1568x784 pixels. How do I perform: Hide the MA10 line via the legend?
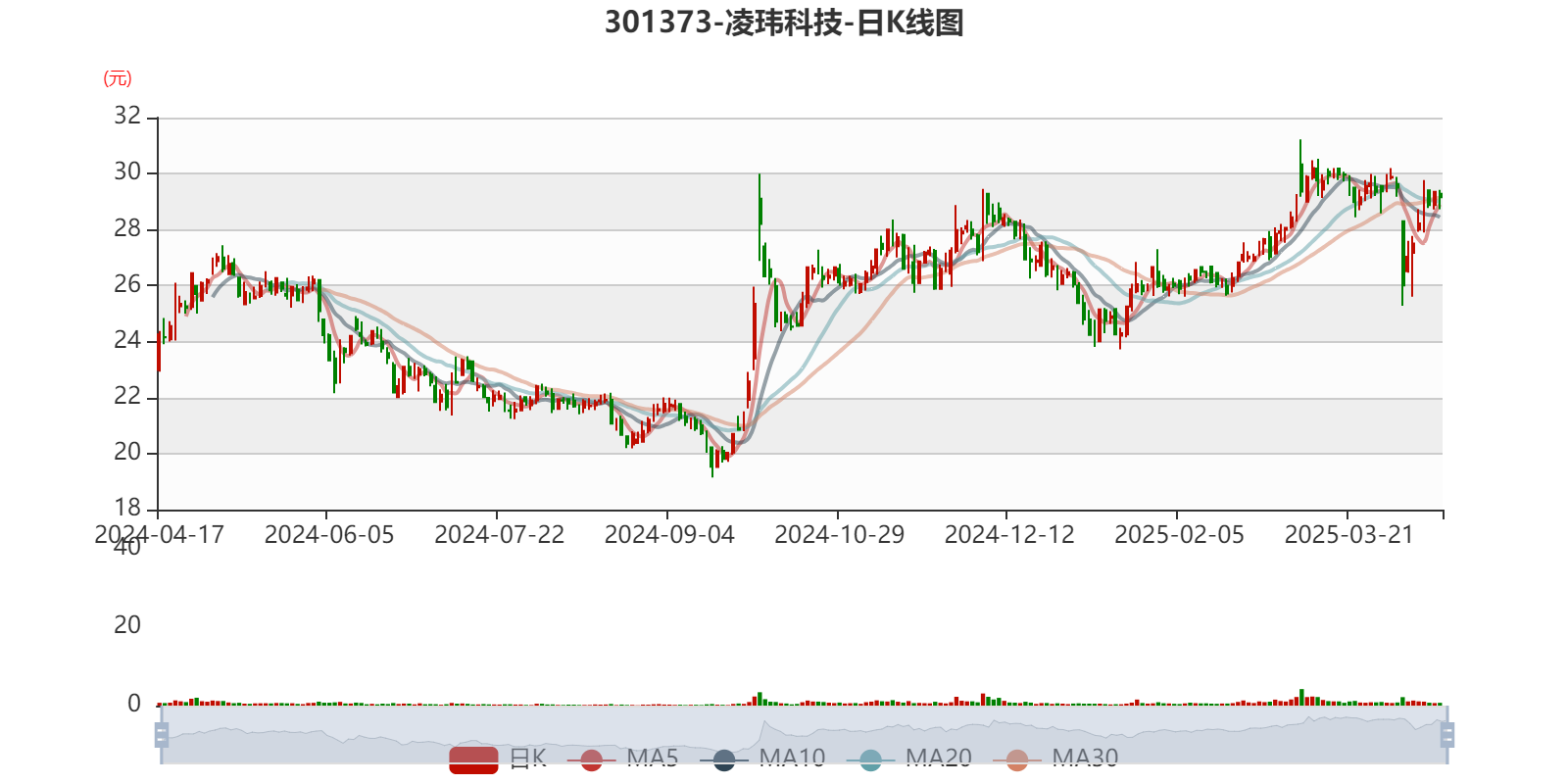click(x=763, y=759)
